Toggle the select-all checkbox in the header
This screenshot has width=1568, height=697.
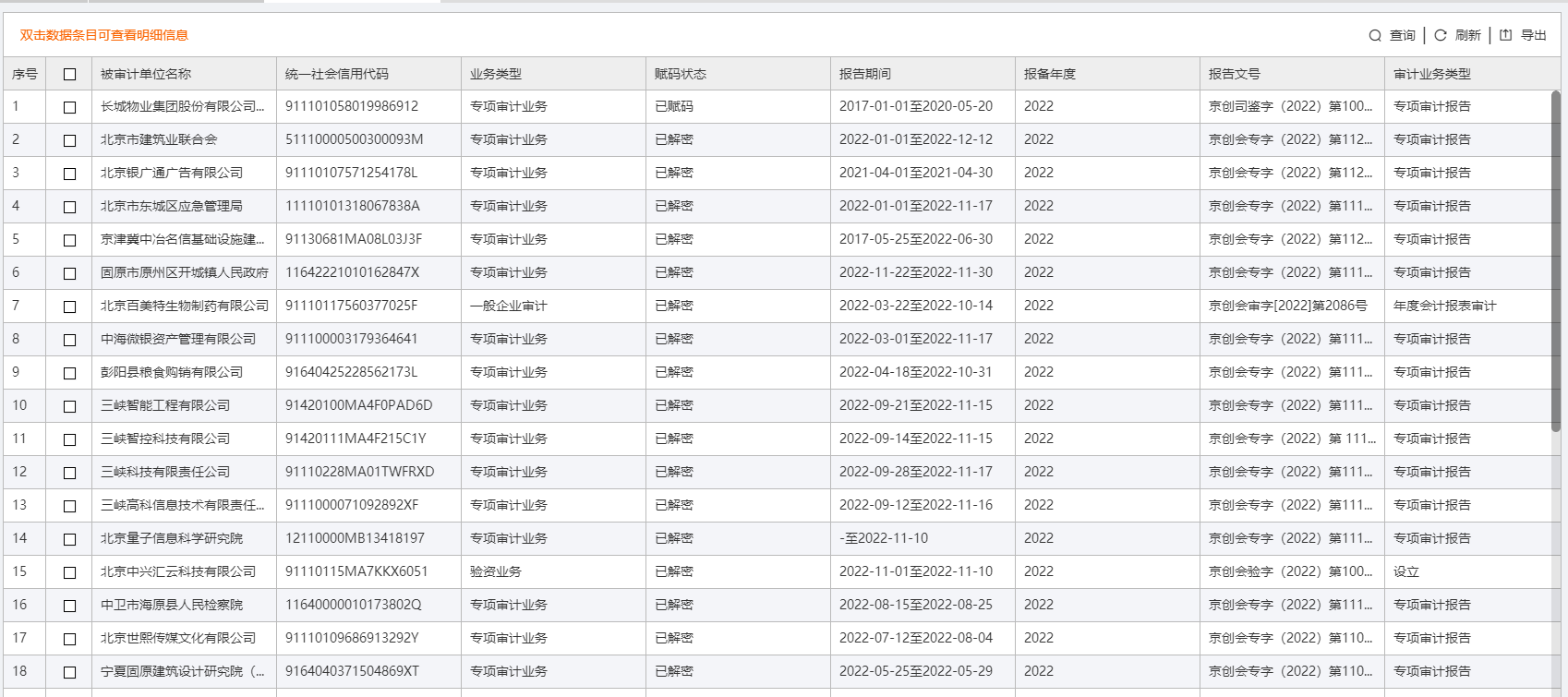(69, 75)
